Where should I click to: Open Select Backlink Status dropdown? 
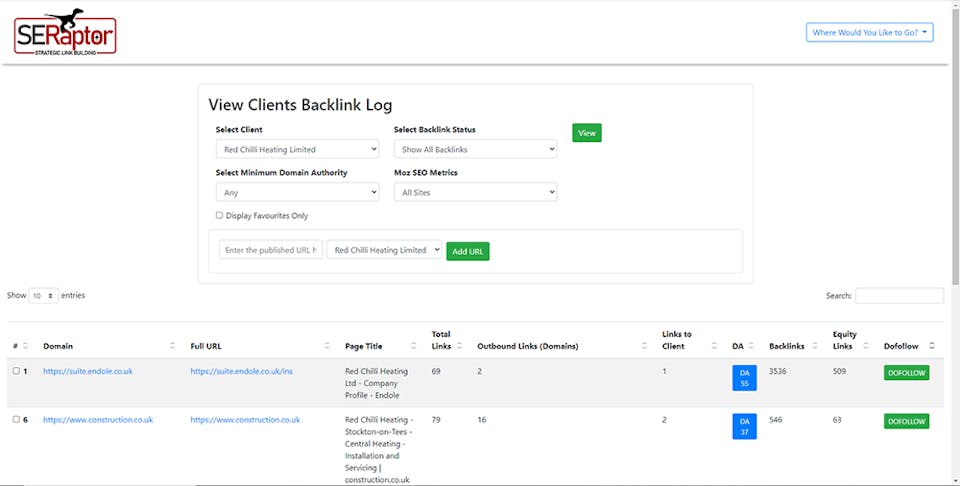[x=475, y=149]
